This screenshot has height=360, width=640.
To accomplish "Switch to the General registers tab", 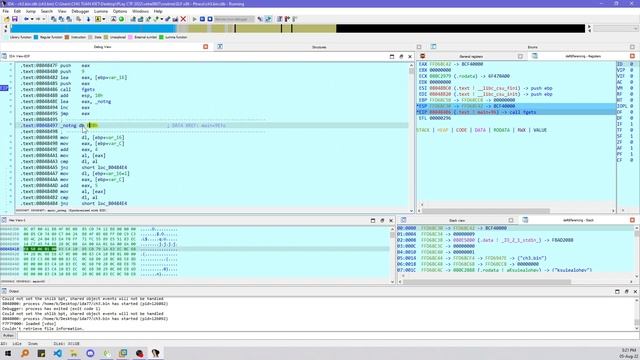I will 471,56.
